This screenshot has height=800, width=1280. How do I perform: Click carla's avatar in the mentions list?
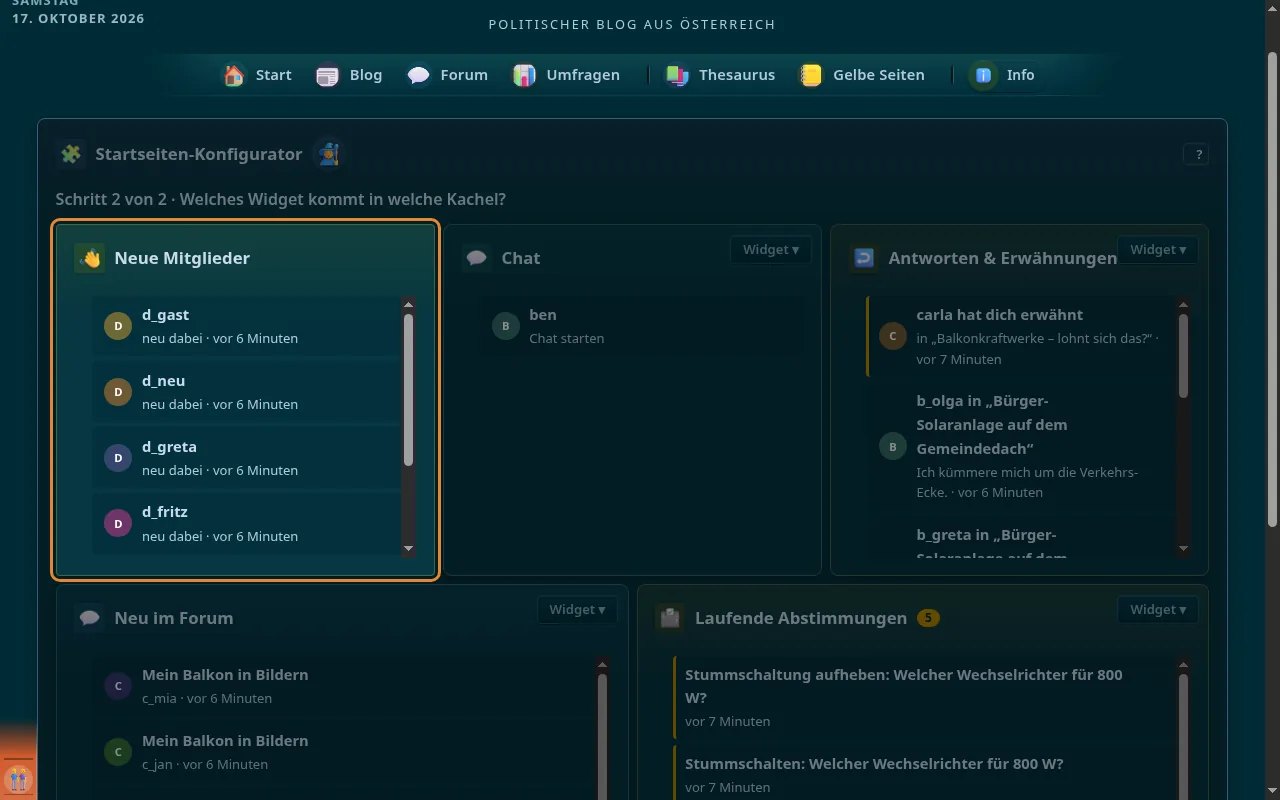click(893, 336)
